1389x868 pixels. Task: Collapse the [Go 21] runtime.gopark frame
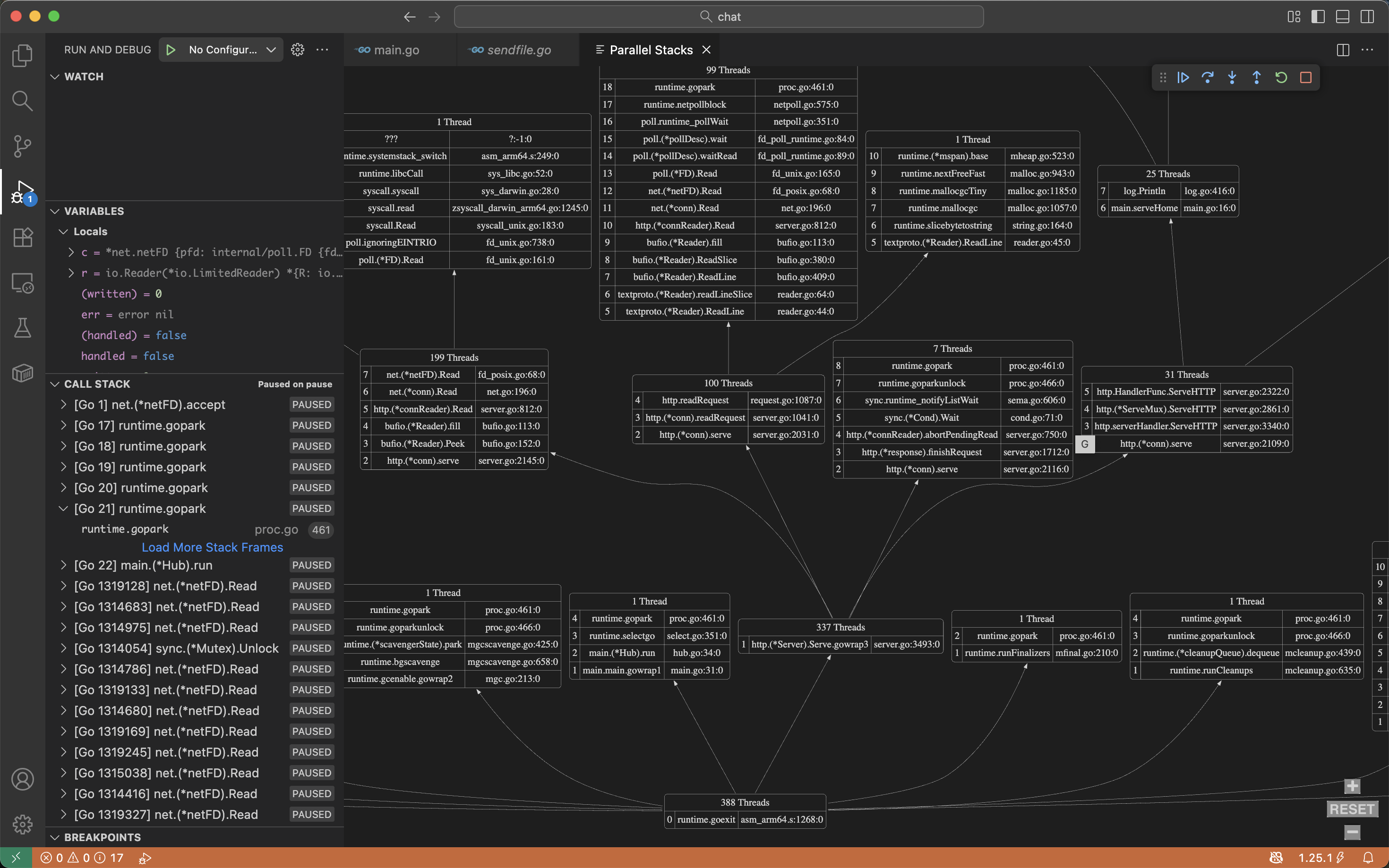(x=63, y=508)
